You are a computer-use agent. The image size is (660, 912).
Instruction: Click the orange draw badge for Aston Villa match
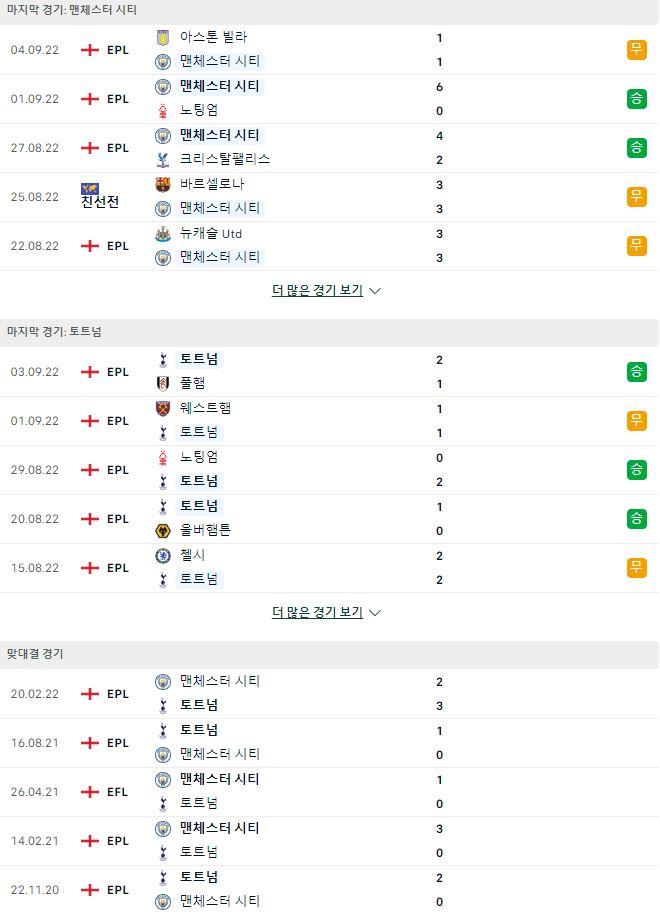coord(637,50)
